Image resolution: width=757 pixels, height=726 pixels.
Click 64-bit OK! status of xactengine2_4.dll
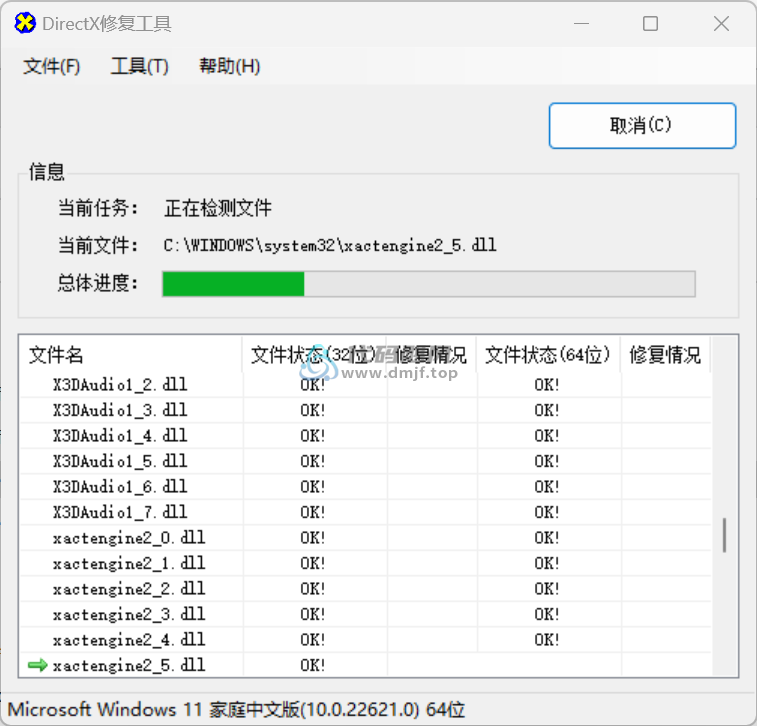coord(547,640)
